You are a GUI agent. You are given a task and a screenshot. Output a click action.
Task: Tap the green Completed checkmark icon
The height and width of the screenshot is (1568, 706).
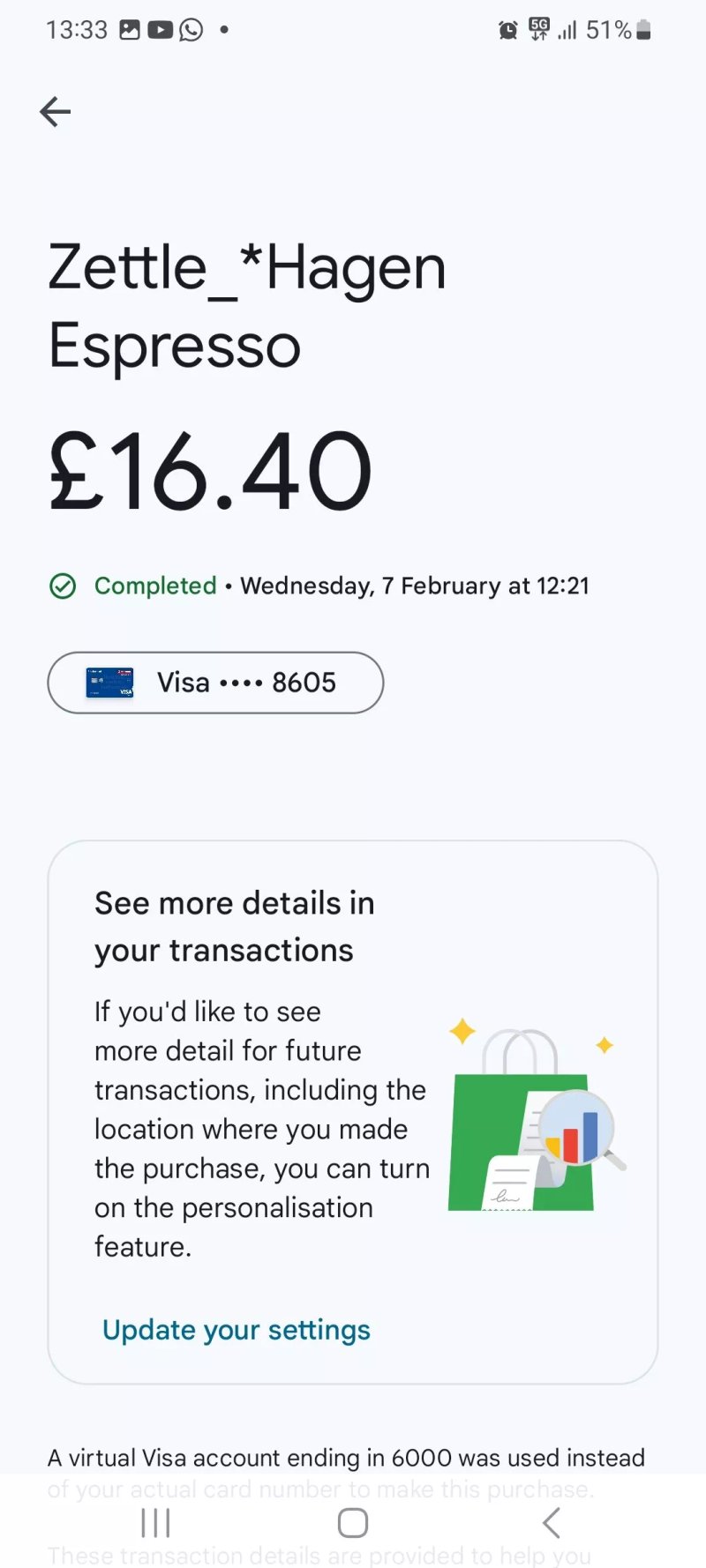click(63, 586)
